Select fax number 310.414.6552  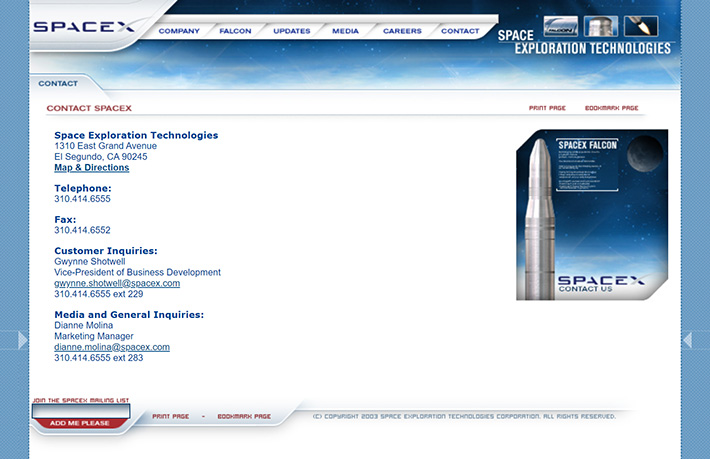click(x=82, y=230)
